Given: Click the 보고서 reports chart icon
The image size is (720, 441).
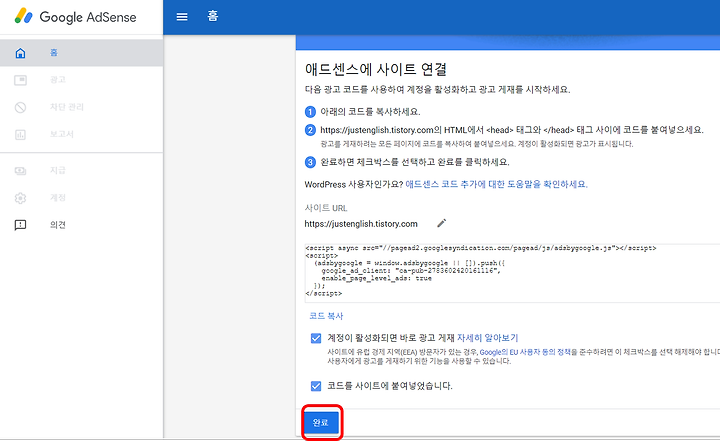Looking at the screenshot, I should (20, 135).
